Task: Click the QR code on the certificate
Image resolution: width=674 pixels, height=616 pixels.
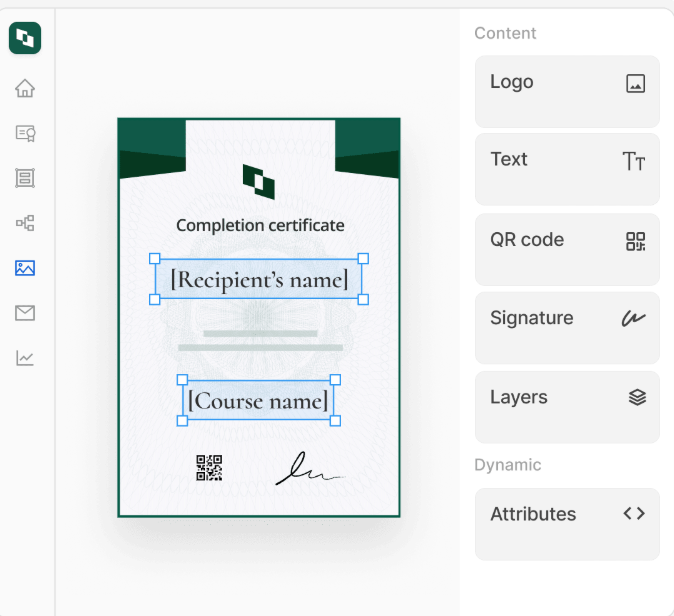Action: pyautogui.click(x=209, y=468)
